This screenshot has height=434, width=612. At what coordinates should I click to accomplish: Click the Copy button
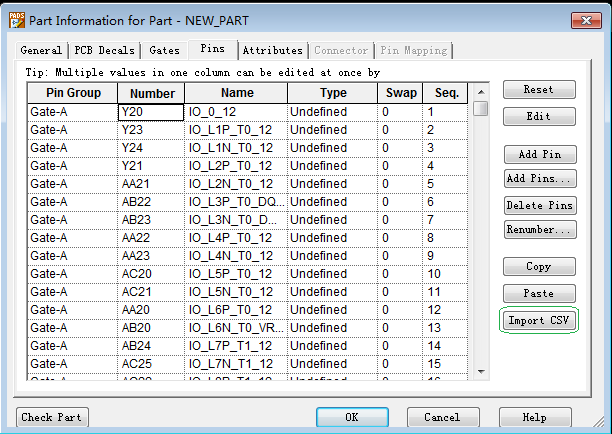pos(539,267)
